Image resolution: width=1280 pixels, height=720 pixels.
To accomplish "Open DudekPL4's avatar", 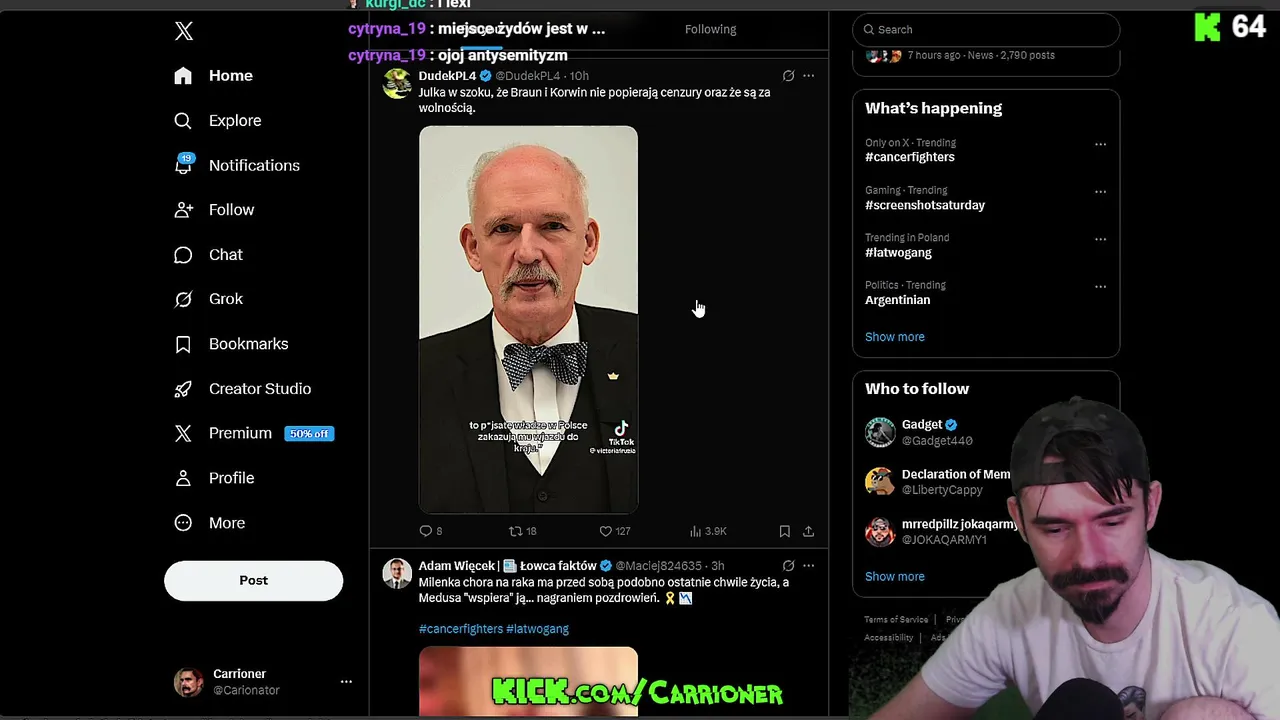I will click(397, 83).
